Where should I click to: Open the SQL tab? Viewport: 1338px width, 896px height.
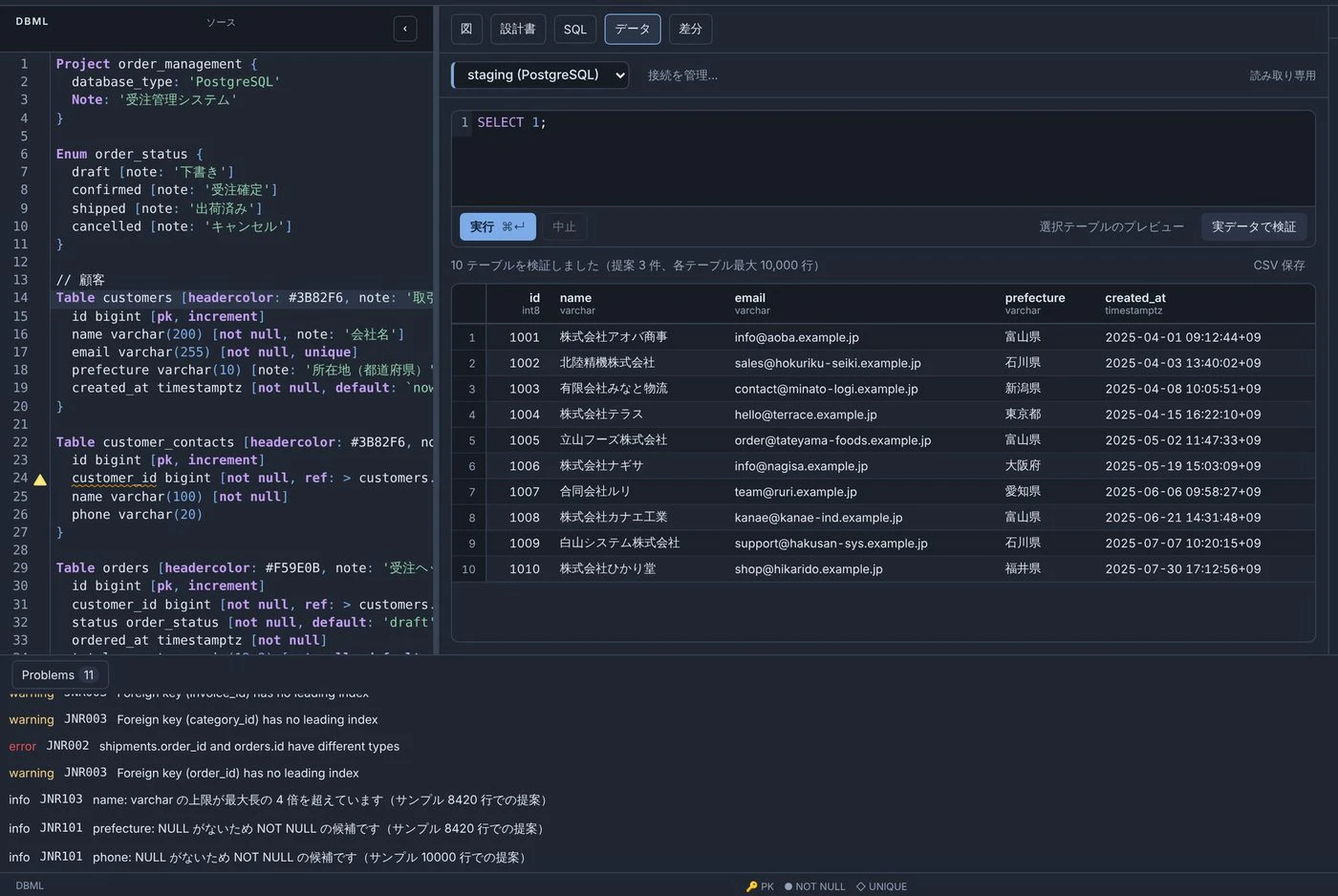(575, 29)
